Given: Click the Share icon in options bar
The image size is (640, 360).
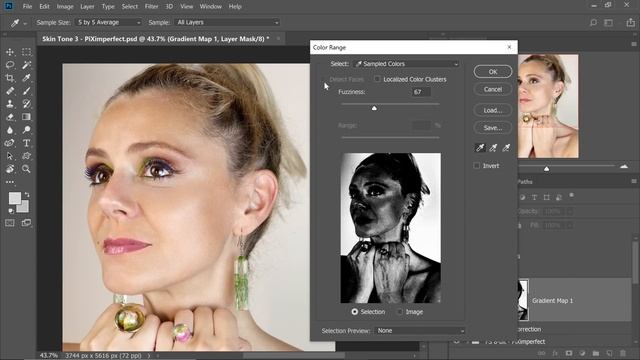Looking at the screenshot, I should pyautogui.click(x=631, y=23).
